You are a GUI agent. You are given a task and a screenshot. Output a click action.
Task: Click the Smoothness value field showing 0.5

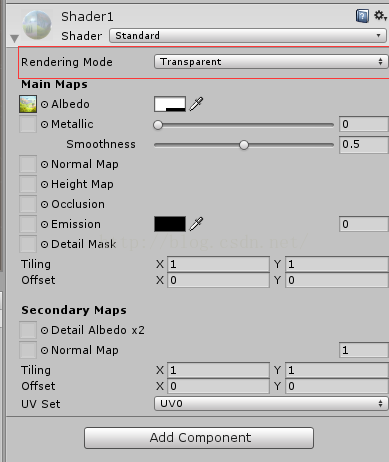[364, 144]
